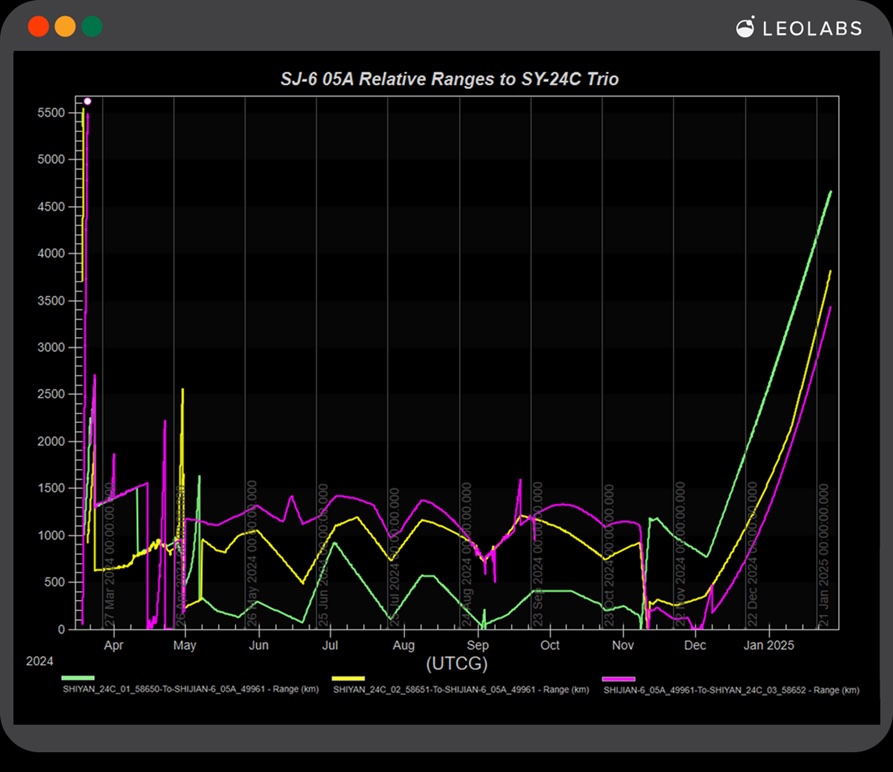This screenshot has height=772, width=893.
Task: Toggle the SHIJIAN-6_05A-To-SHIYAN_24C_03 series label
Action: (x=732, y=690)
